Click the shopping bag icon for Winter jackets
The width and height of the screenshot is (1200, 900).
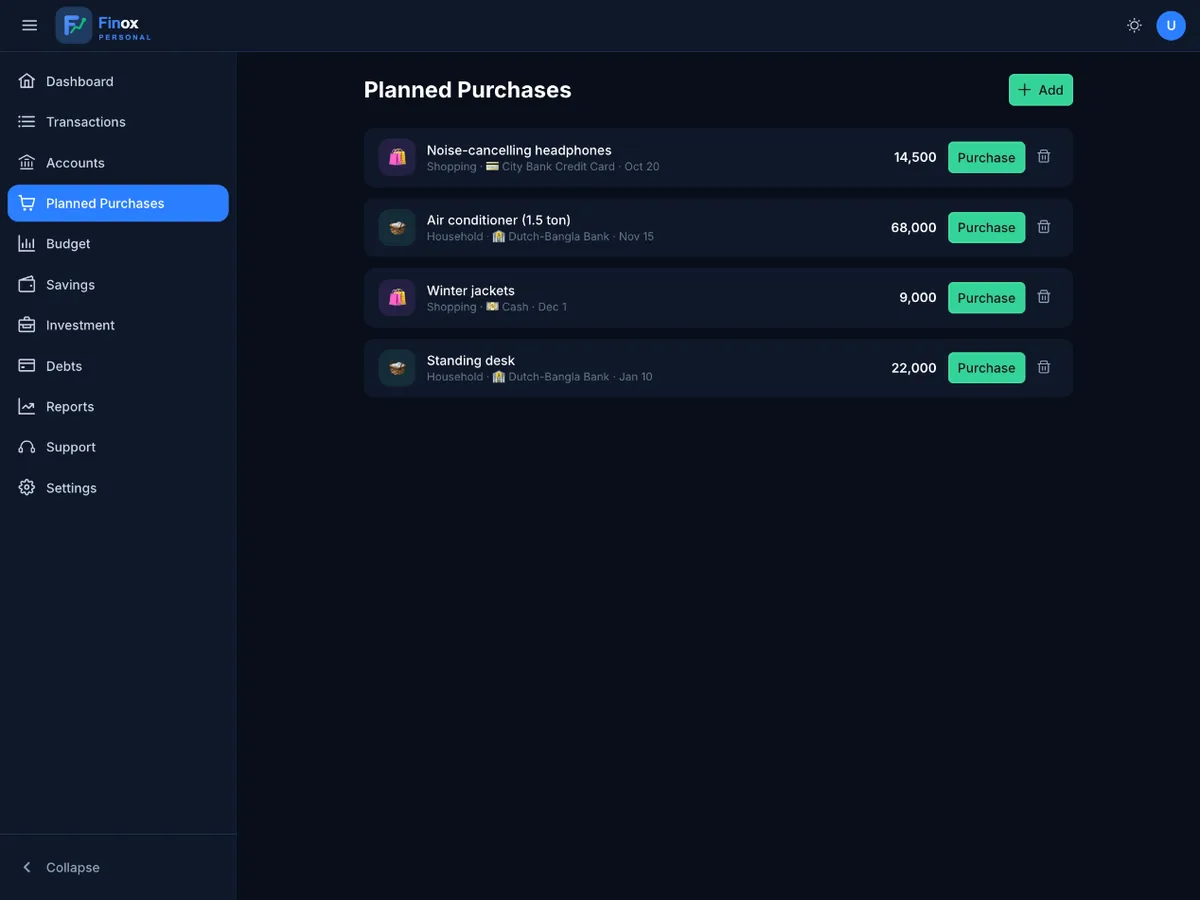point(397,298)
